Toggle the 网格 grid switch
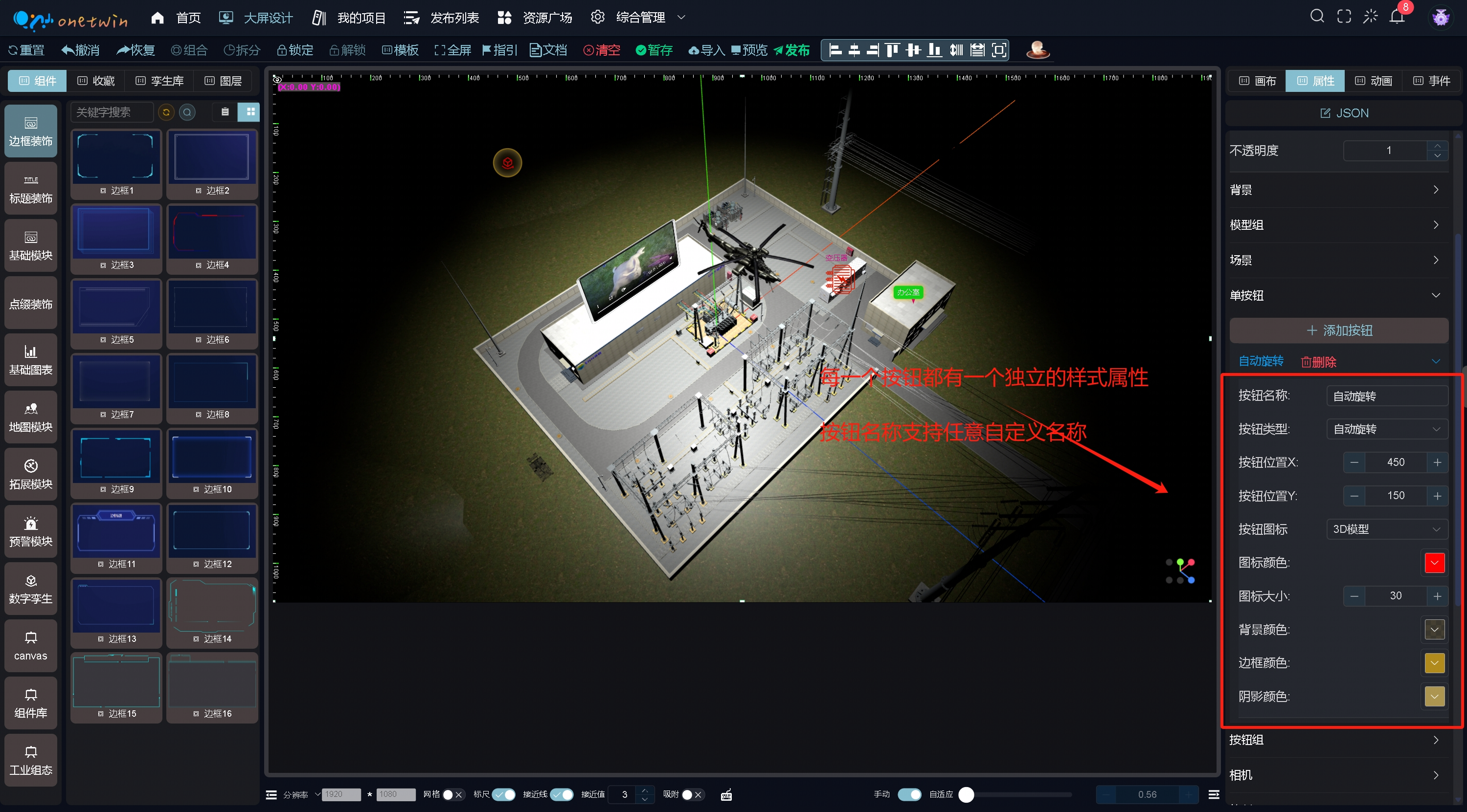 tap(453, 795)
